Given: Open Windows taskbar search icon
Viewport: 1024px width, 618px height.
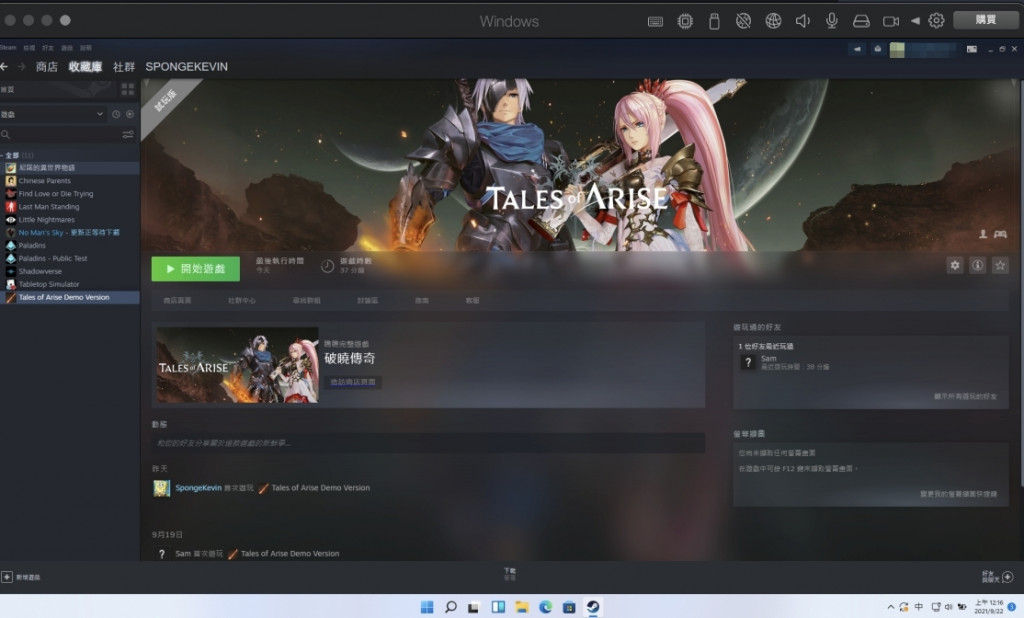Looking at the screenshot, I should (x=451, y=607).
